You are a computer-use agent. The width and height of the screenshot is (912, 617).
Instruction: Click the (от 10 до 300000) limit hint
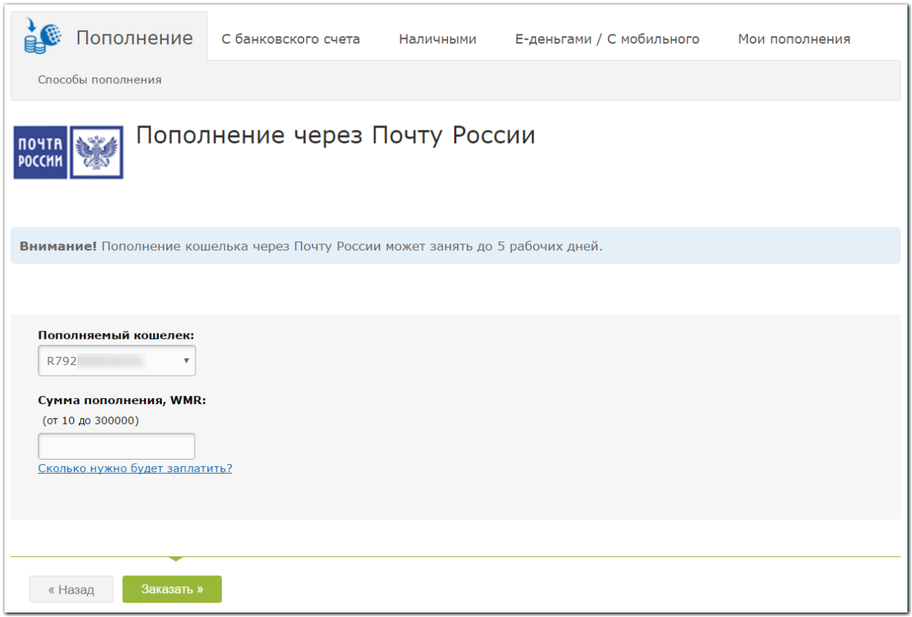click(x=91, y=420)
